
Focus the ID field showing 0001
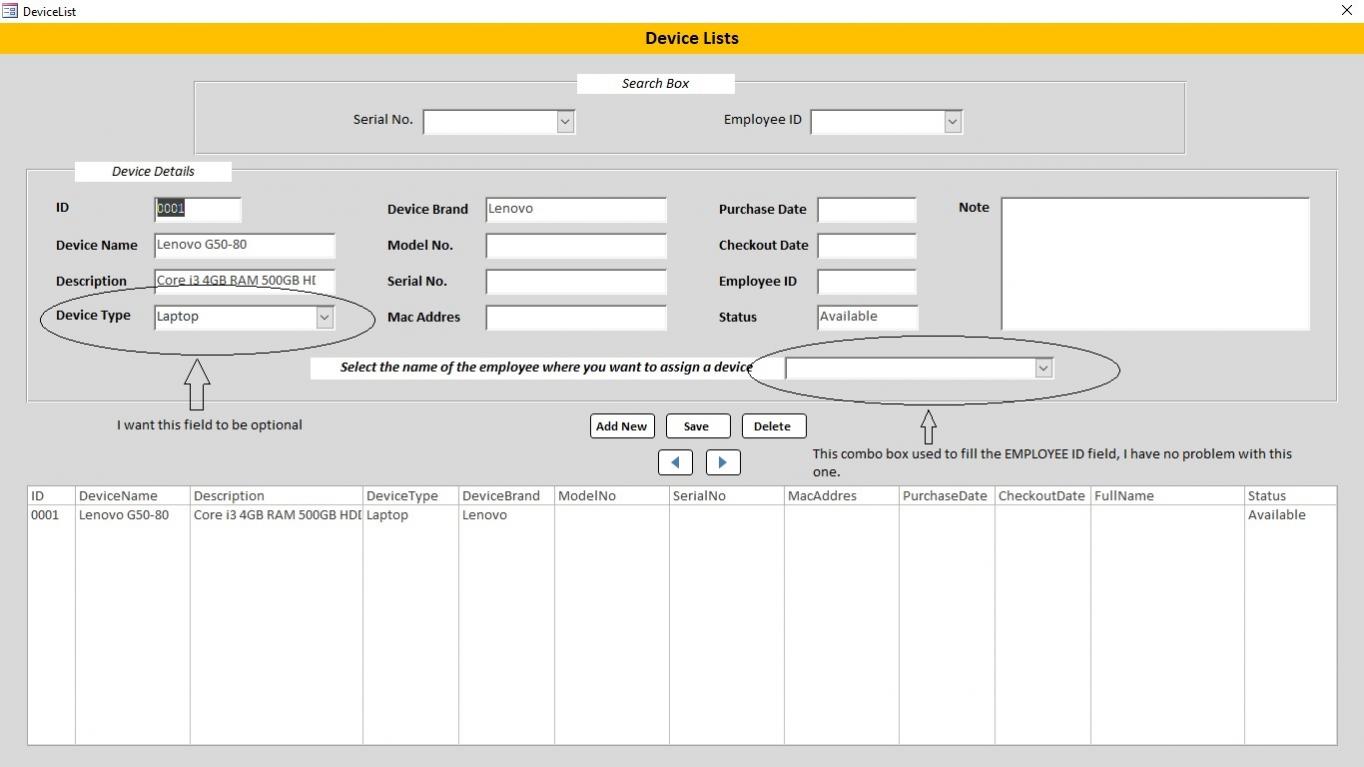[x=198, y=209]
